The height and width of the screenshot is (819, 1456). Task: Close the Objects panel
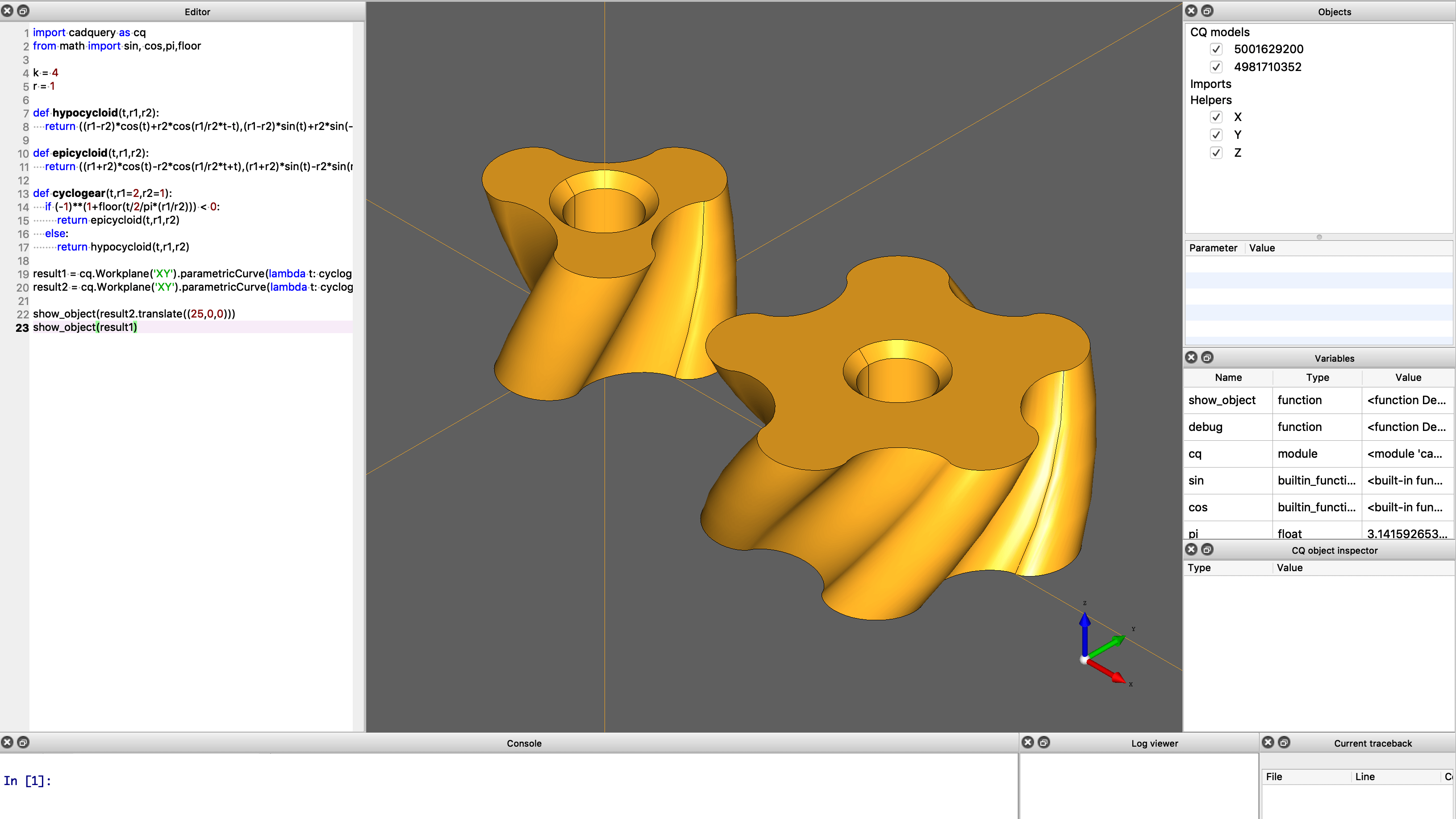coord(1191,11)
